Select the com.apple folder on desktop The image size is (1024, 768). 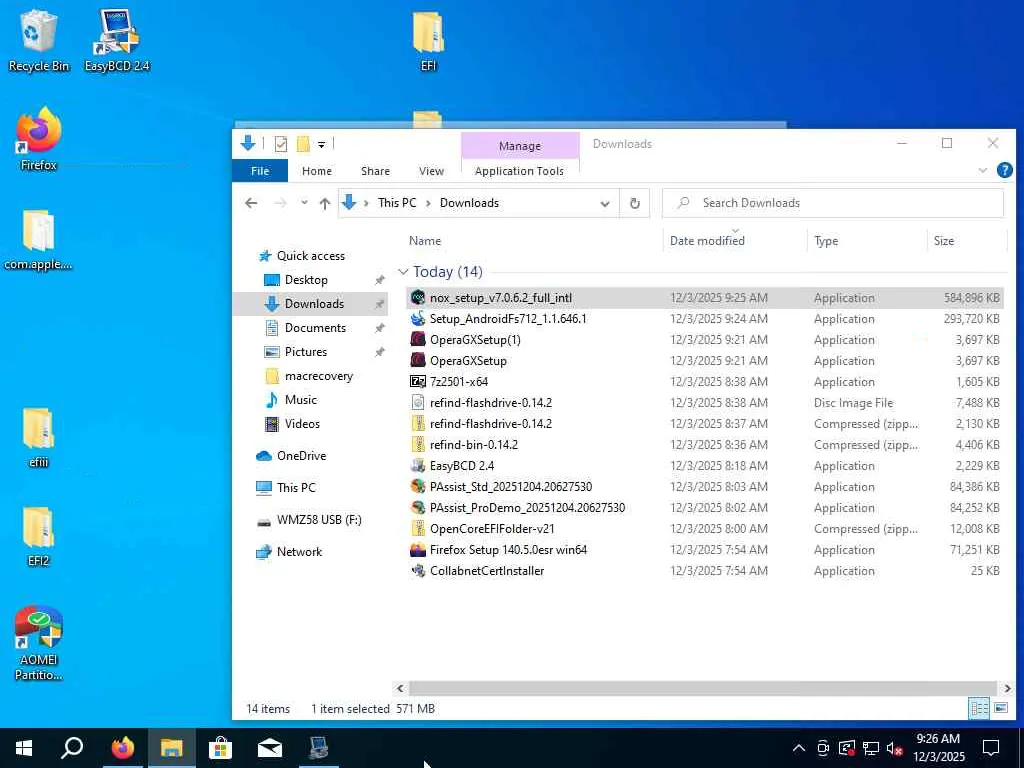(x=38, y=240)
